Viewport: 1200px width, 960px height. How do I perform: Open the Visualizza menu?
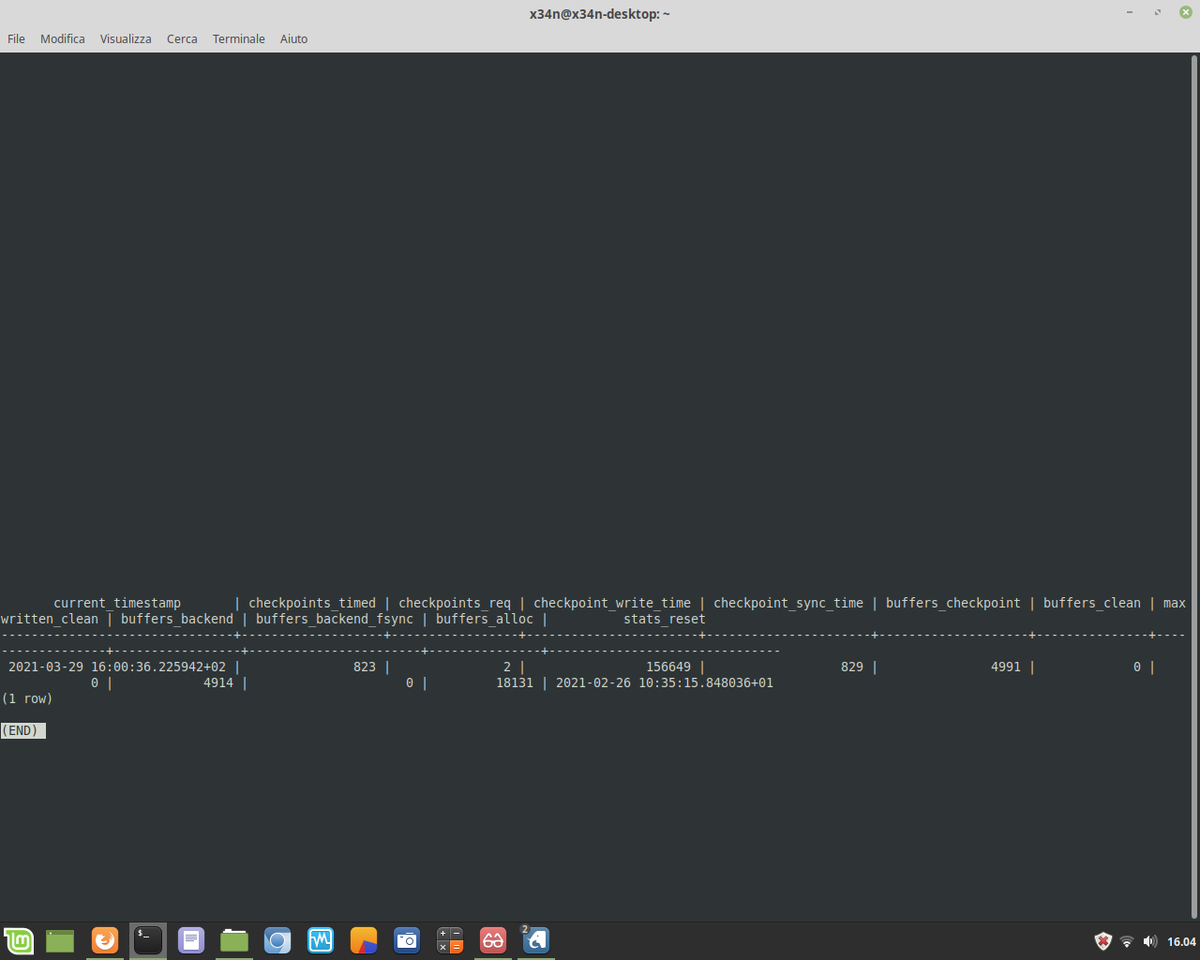[125, 39]
